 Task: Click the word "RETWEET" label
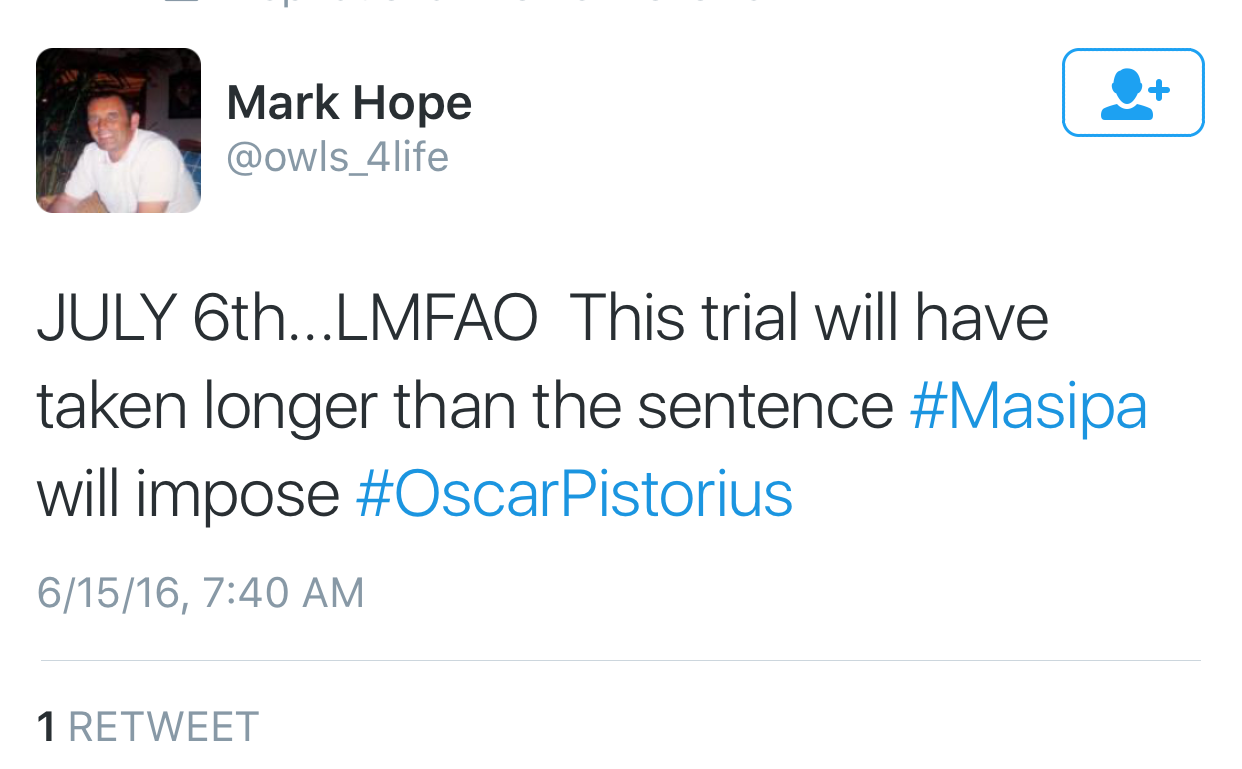pyautogui.click(x=163, y=727)
